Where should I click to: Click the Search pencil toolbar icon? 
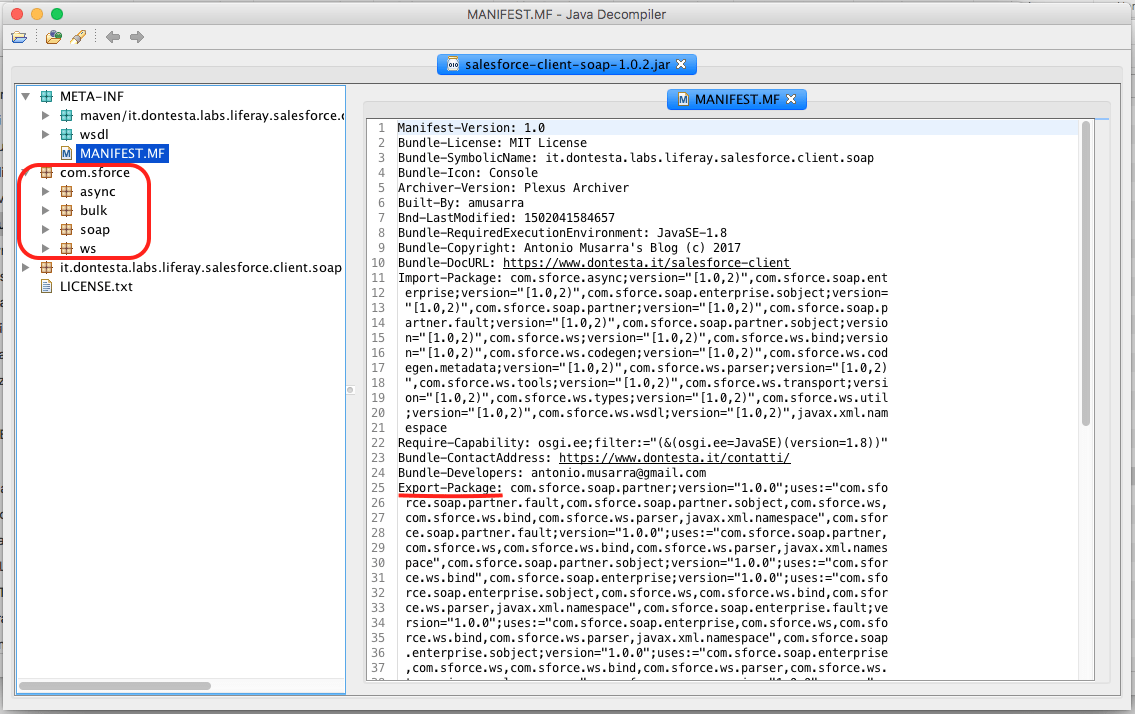pos(78,37)
